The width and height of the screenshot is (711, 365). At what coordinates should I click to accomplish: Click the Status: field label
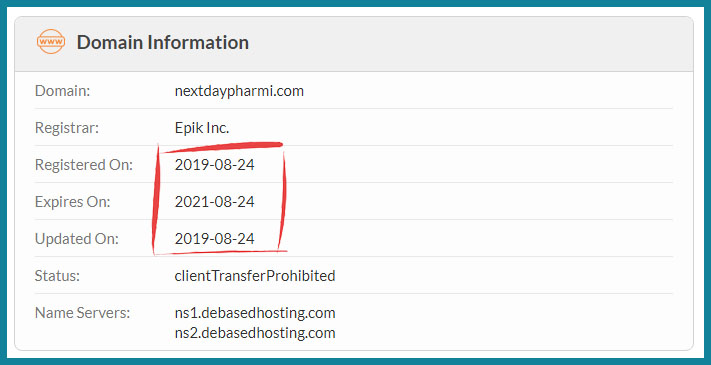coord(57,276)
